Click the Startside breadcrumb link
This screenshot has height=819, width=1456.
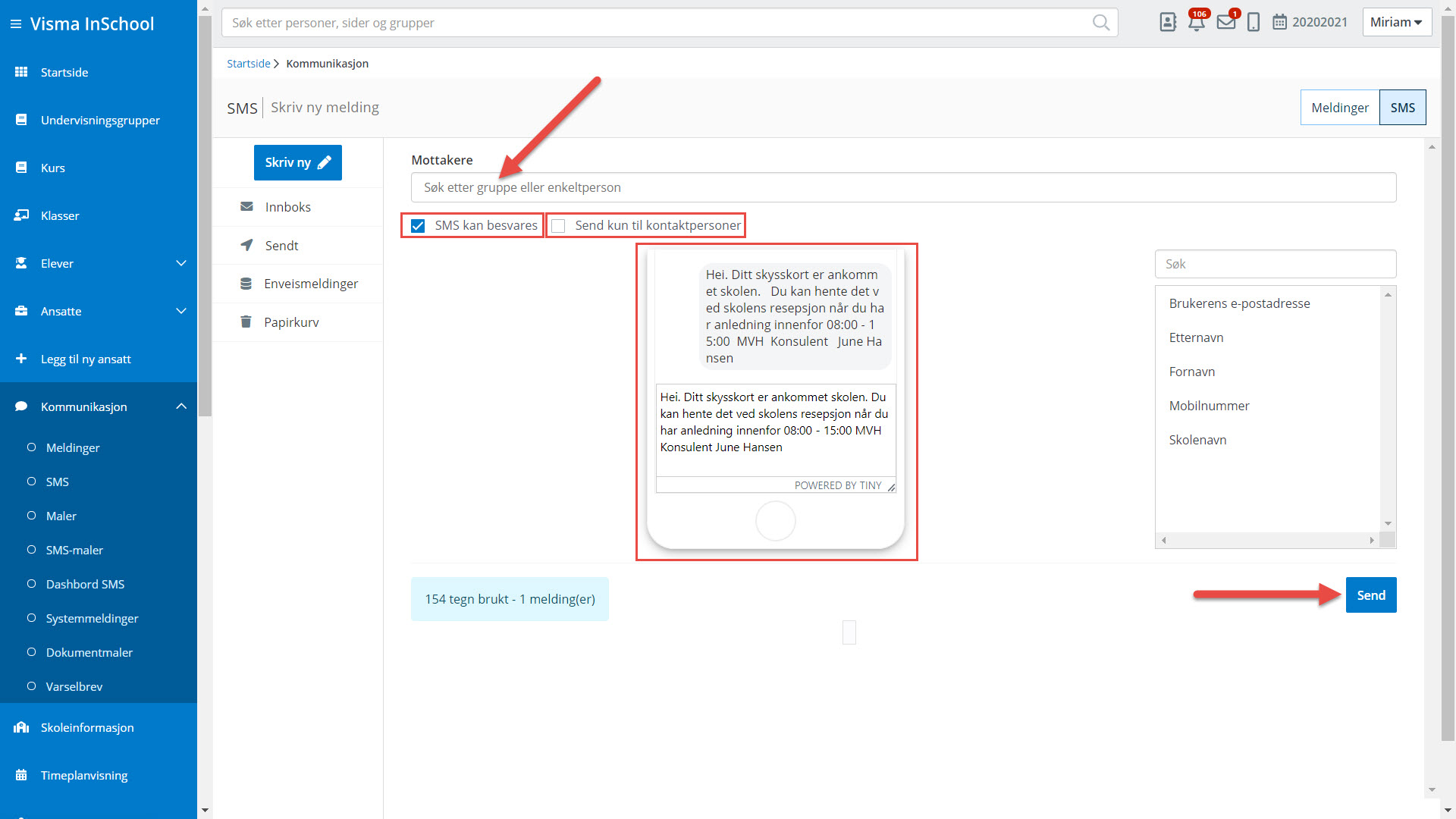click(x=248, y=64)
